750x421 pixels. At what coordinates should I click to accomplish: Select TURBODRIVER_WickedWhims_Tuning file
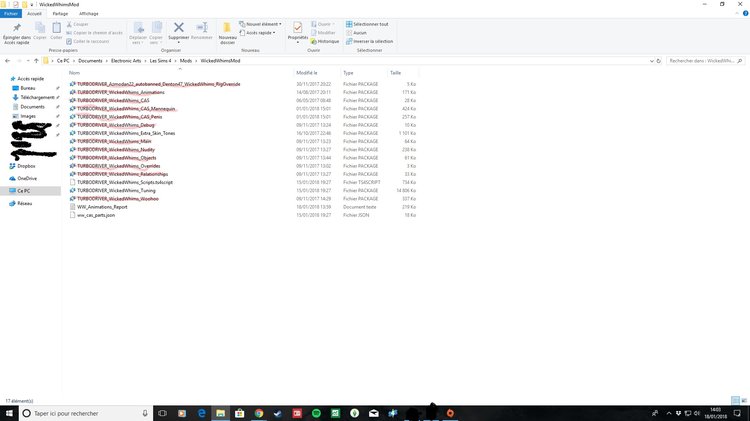[x=116, y=190]
